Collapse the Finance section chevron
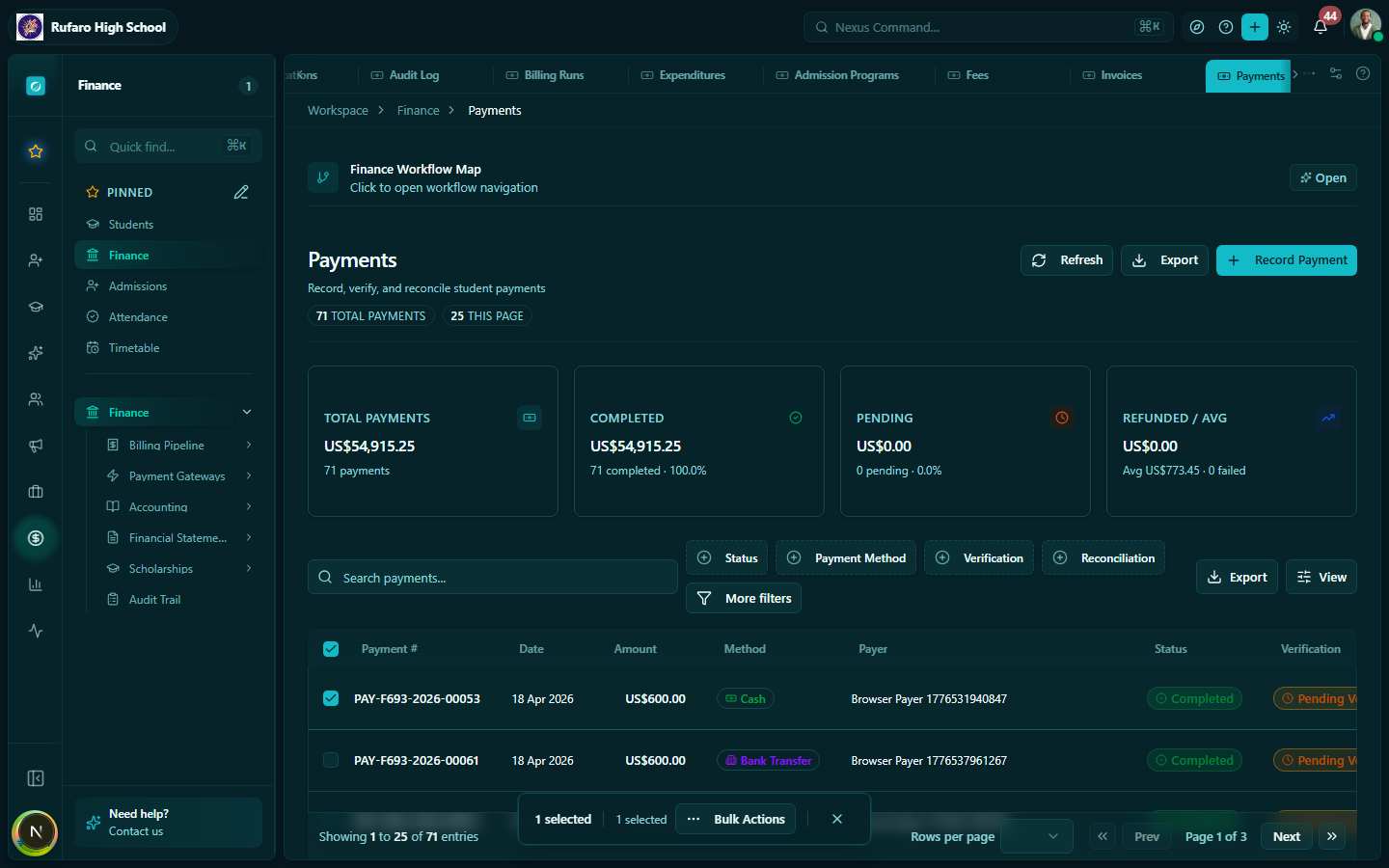The height and width of the screenshot is (868, 1389). [247, 412]
